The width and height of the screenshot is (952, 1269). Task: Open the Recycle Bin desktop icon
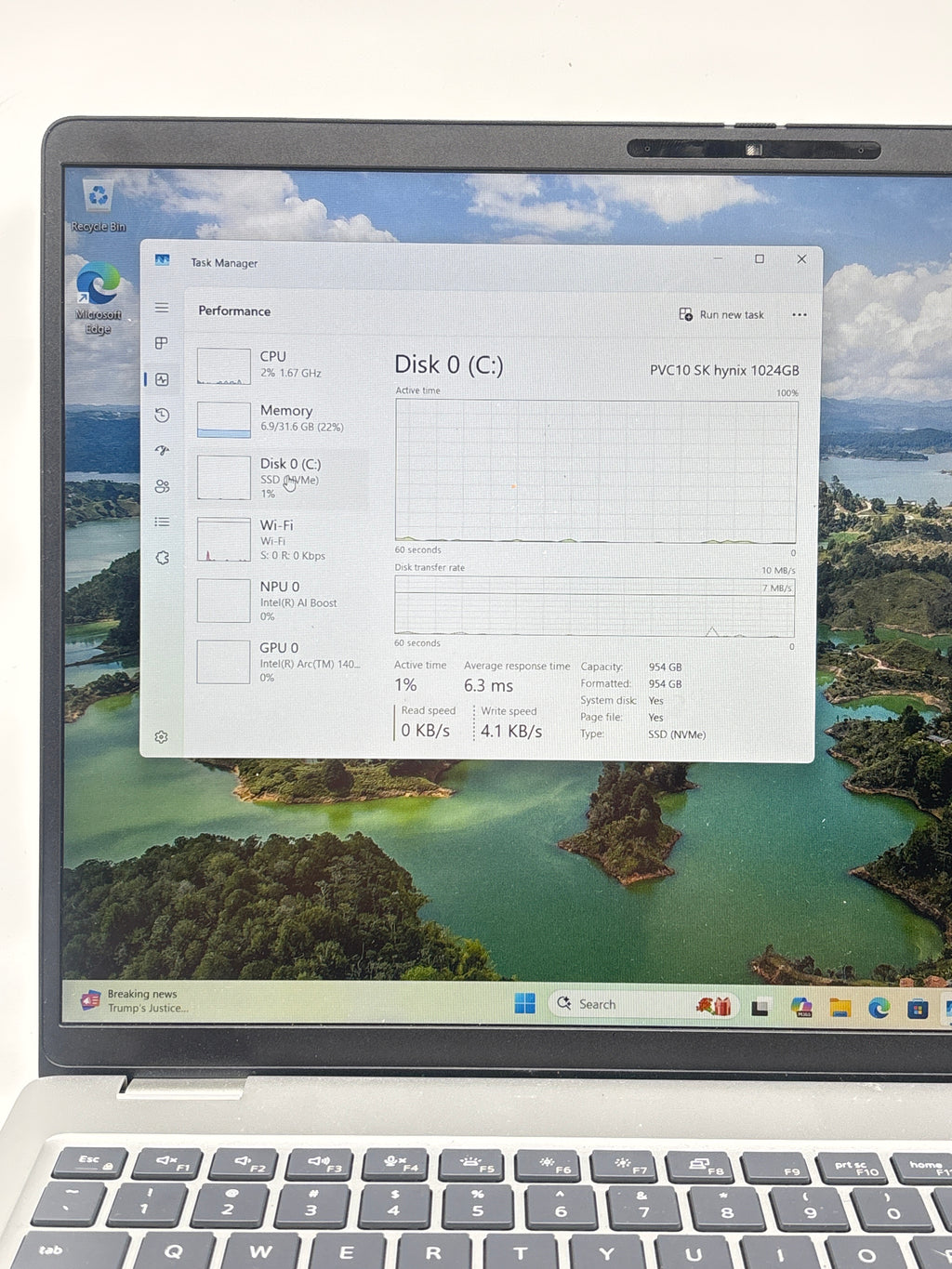pos(98,206)
